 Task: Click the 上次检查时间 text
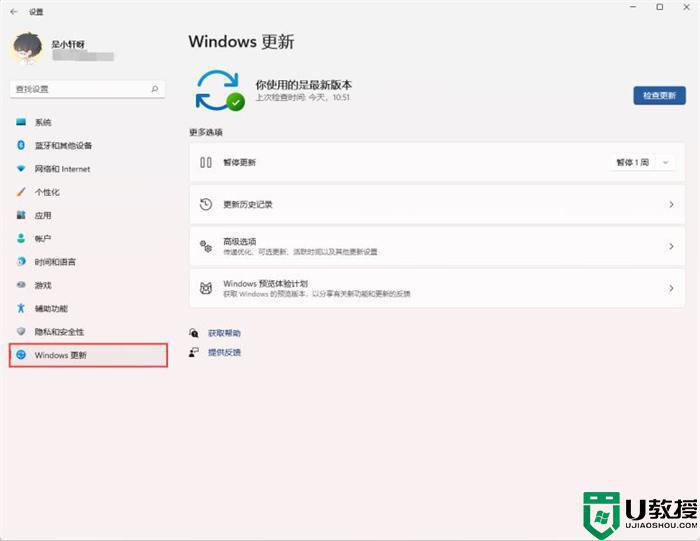(303, 97)
